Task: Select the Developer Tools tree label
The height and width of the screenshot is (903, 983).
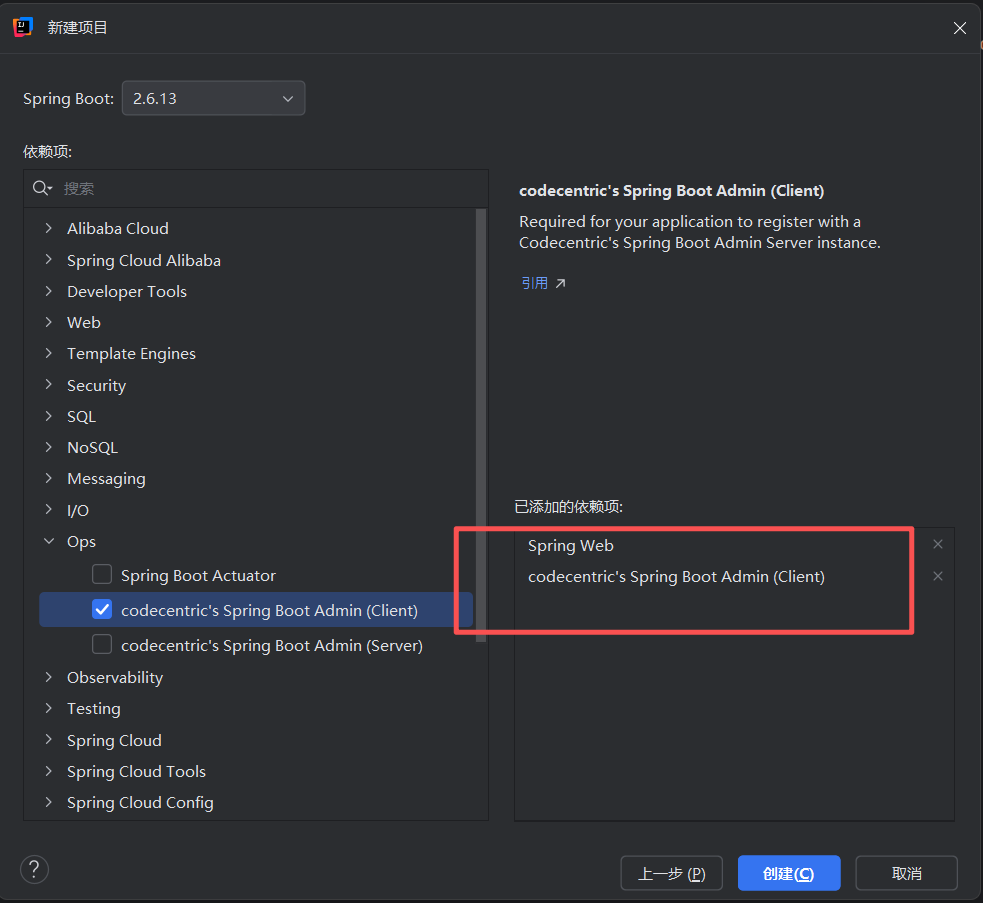Action: (127, 292)
